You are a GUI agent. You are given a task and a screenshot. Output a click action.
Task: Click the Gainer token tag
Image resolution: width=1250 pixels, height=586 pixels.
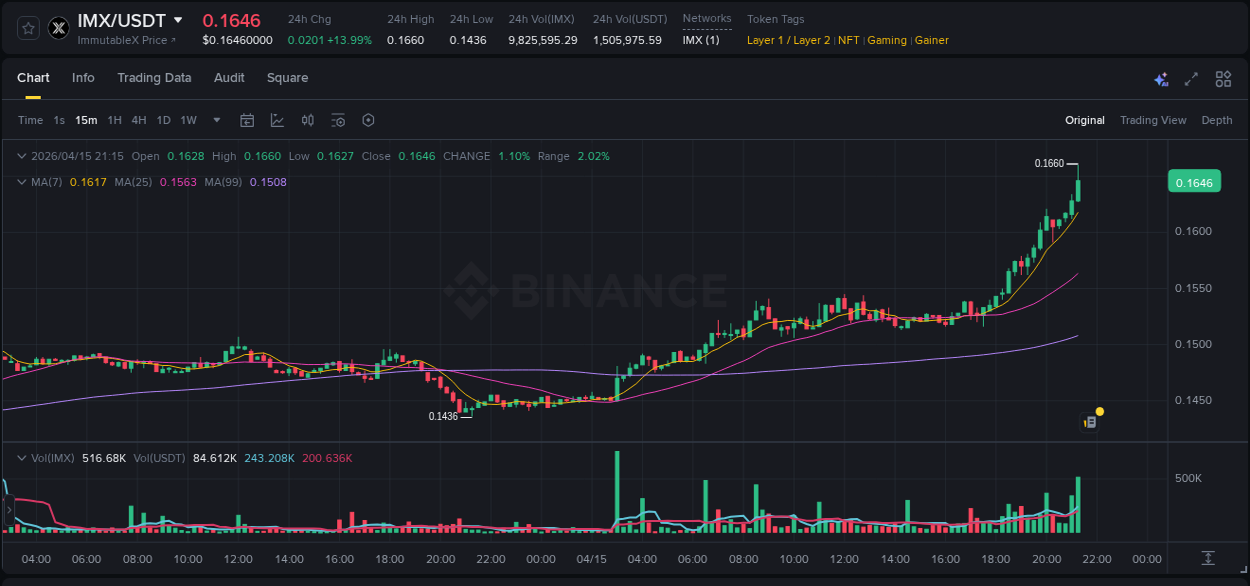point(931,40)
